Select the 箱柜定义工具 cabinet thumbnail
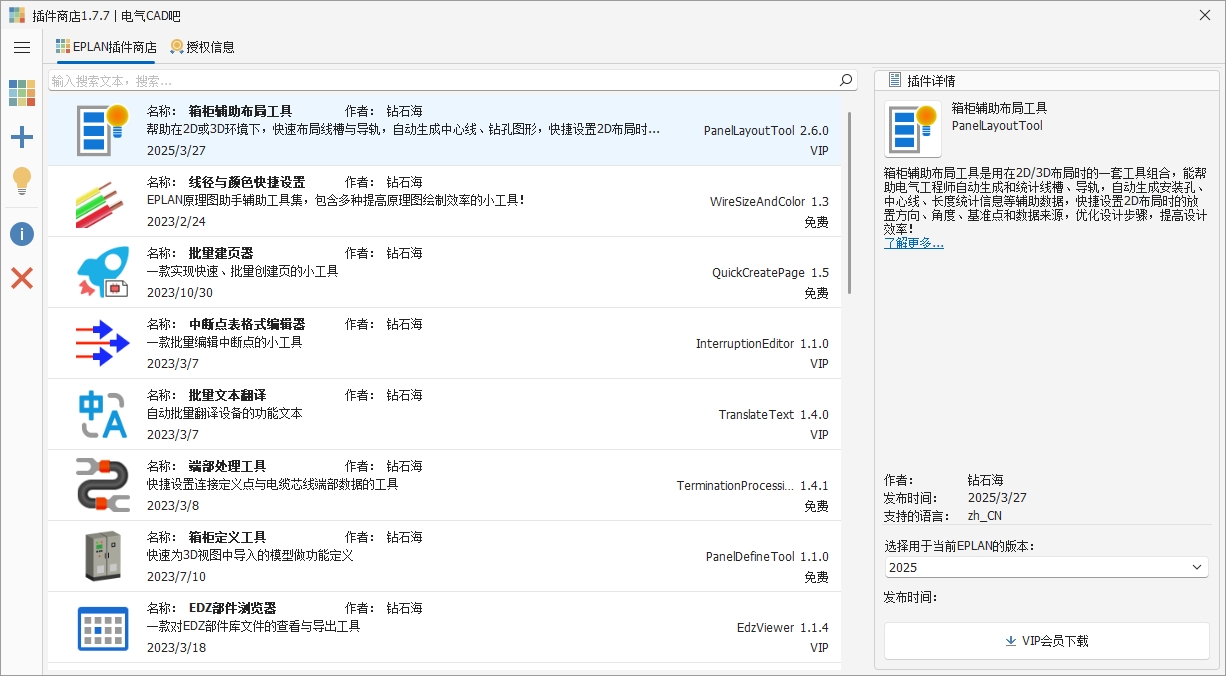The height and width of the screenshot is (676, 1226). tap(102, 556)
